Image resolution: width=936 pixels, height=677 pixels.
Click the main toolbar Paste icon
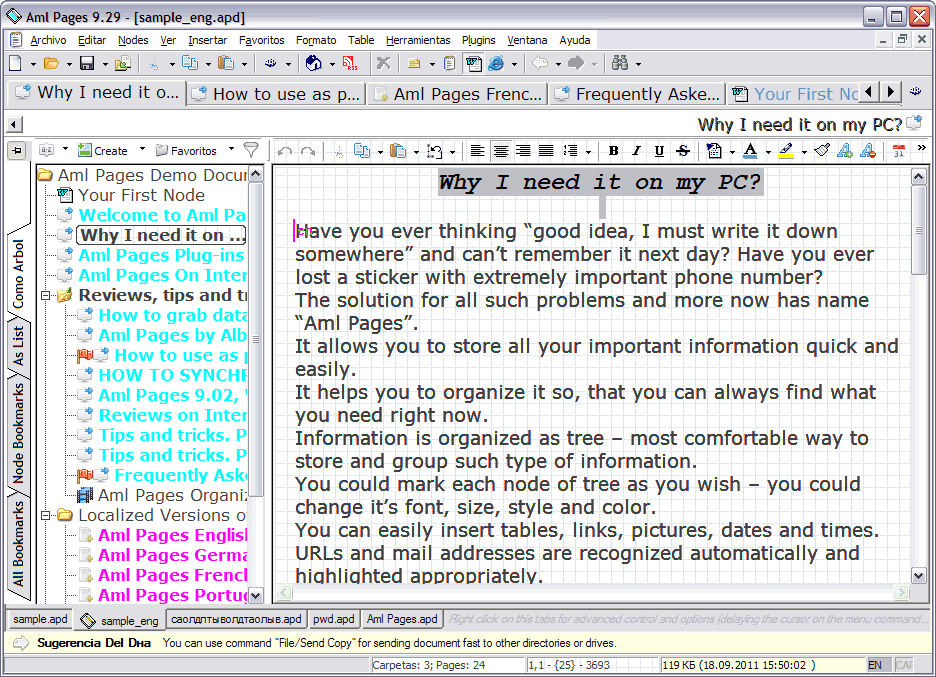click(x=226, y=63)
